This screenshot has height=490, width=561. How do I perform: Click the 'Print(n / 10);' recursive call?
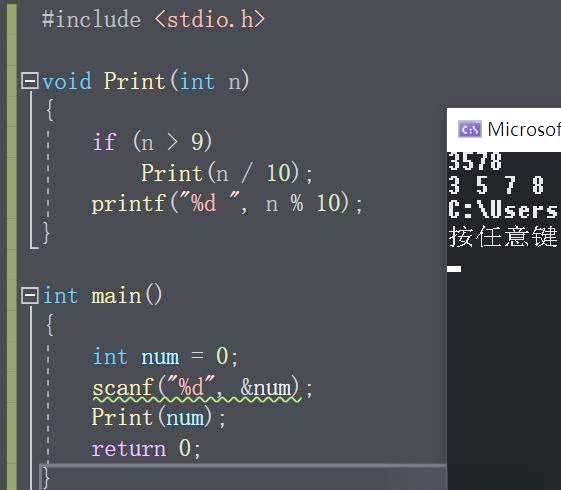227,173
